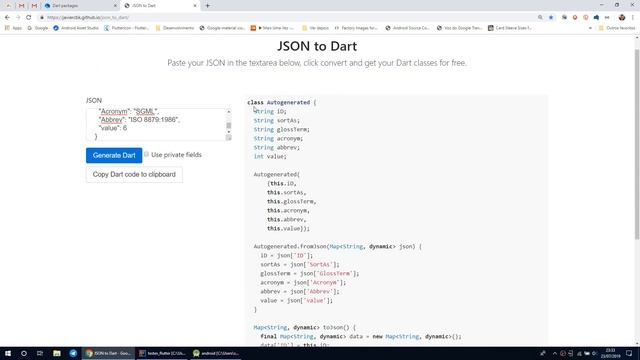Click the page vertical scrollbar thumb
The image size is (640, 360).
(637, 144)
